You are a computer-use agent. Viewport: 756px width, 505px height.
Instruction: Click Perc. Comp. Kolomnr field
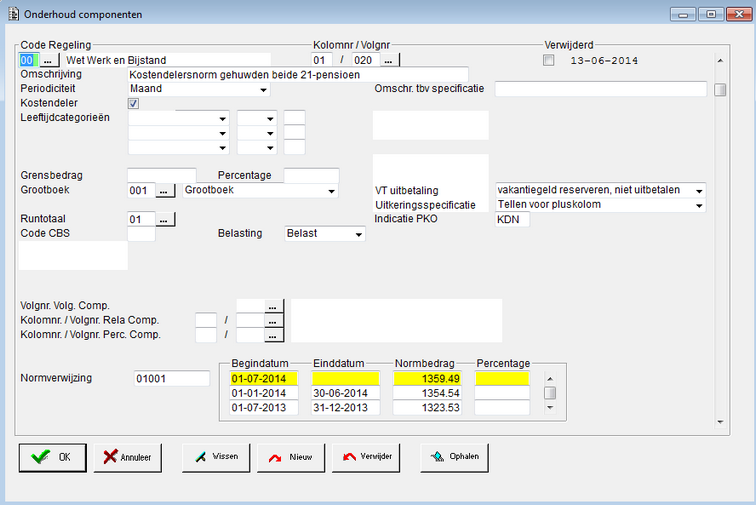point(206,335)
